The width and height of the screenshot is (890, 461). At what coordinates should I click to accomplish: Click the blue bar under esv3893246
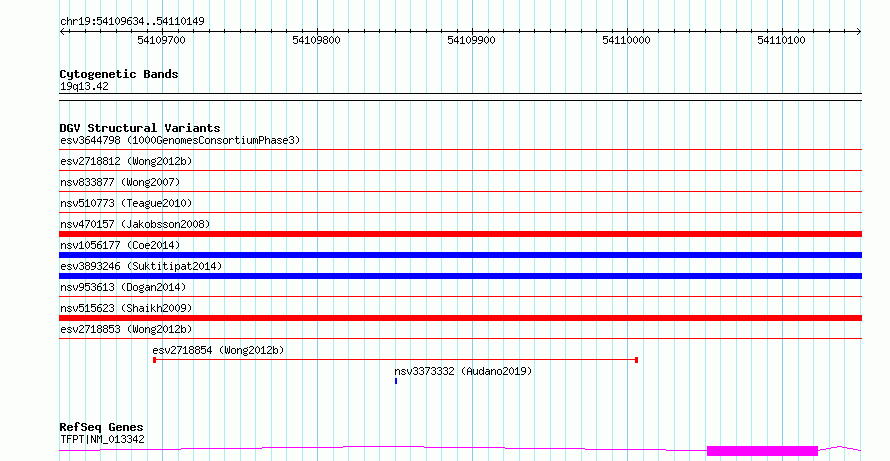(460, 276)
